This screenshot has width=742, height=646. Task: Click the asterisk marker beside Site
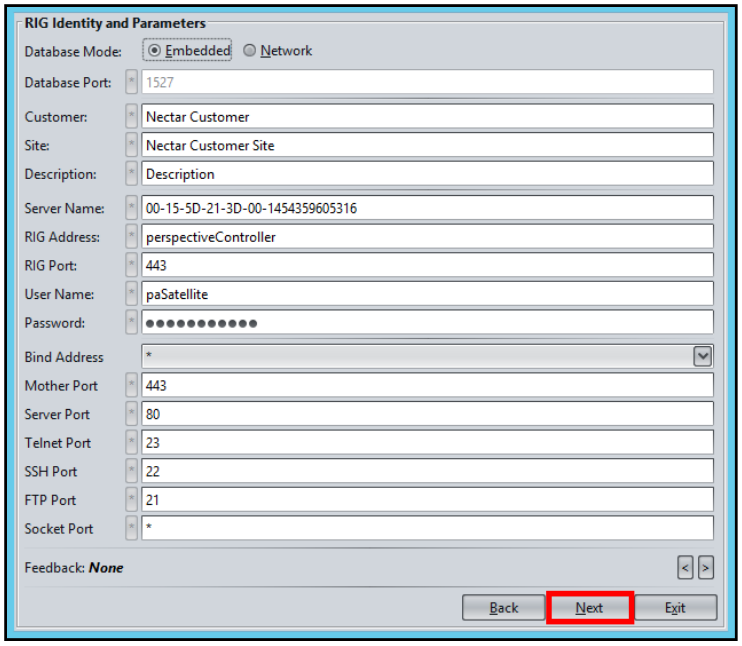[132, 145]
